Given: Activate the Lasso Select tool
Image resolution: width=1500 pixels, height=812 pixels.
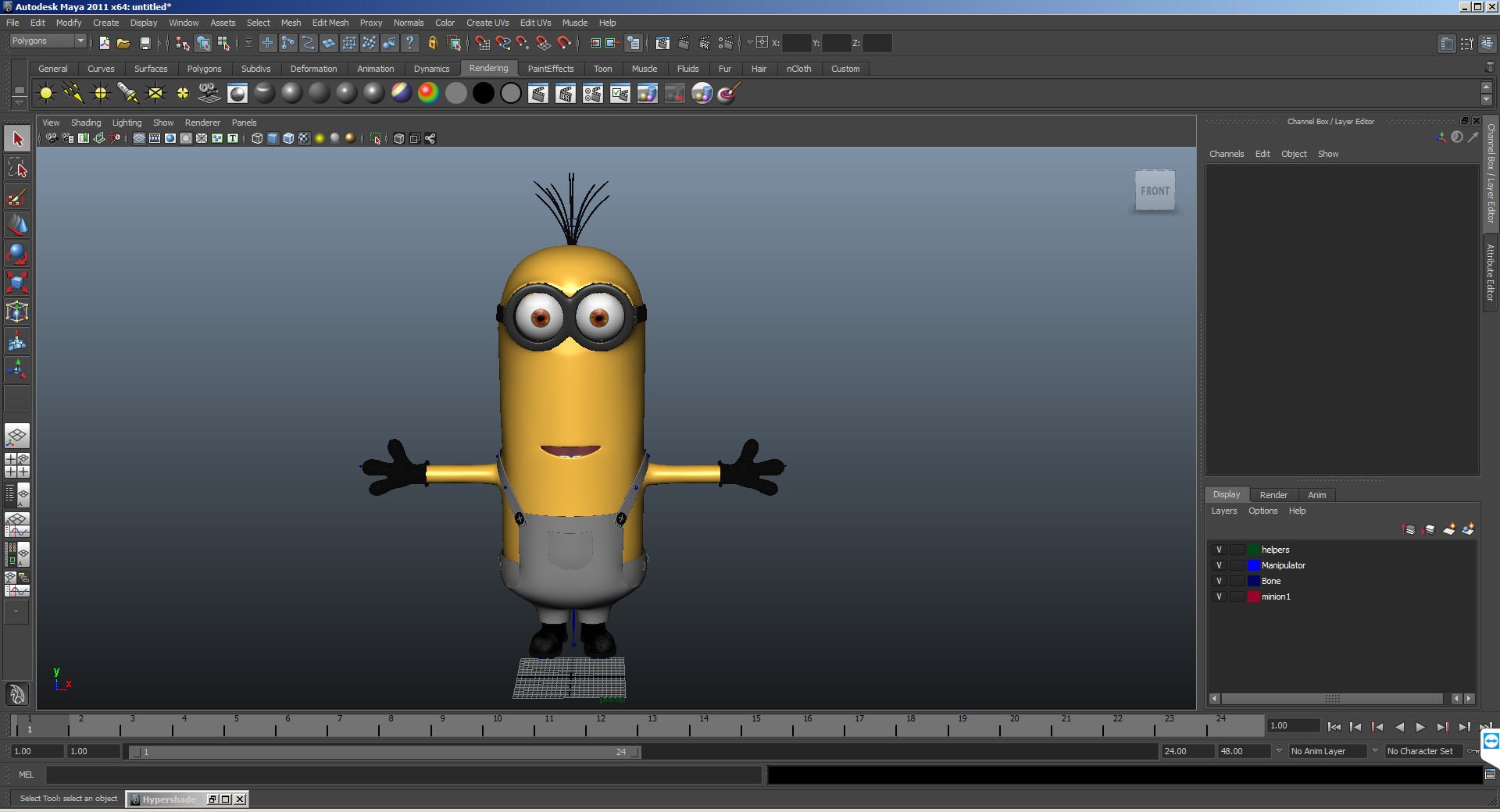Looking at the screenshot, I should [17, 168].
